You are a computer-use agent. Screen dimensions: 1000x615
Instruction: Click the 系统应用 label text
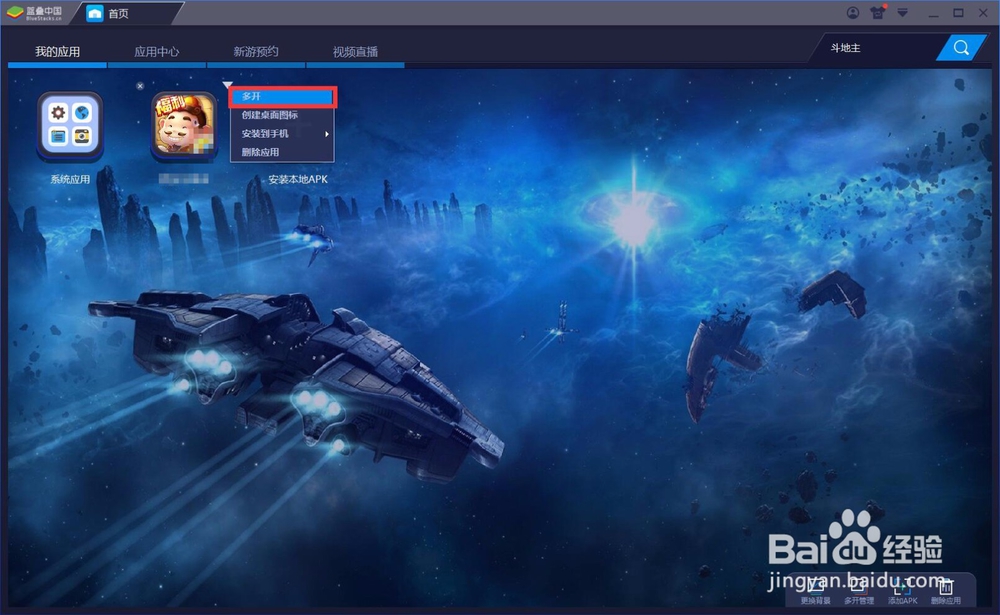tap(70, 179)
